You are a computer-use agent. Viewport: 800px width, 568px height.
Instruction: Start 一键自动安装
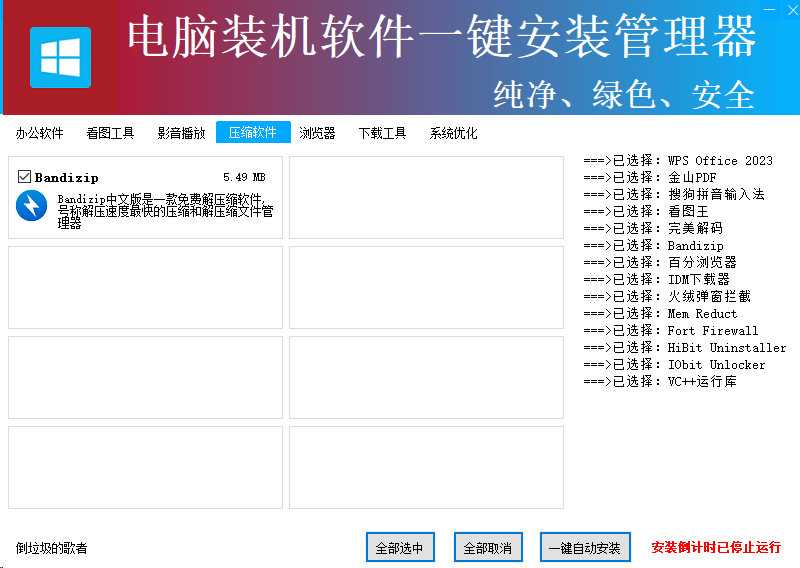(x=585, y=547)
